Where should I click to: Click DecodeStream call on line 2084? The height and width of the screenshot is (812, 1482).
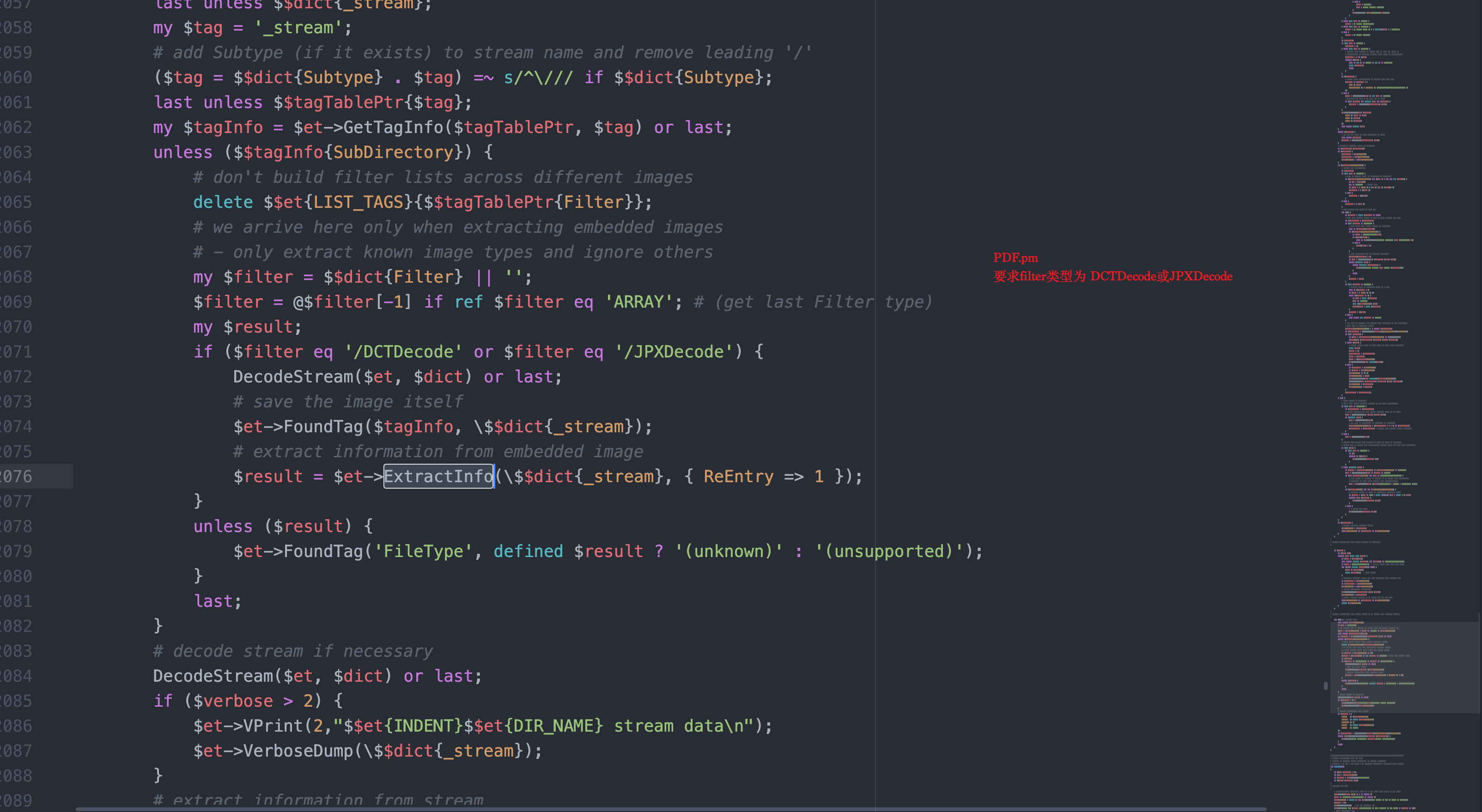(x=213, y=676)
